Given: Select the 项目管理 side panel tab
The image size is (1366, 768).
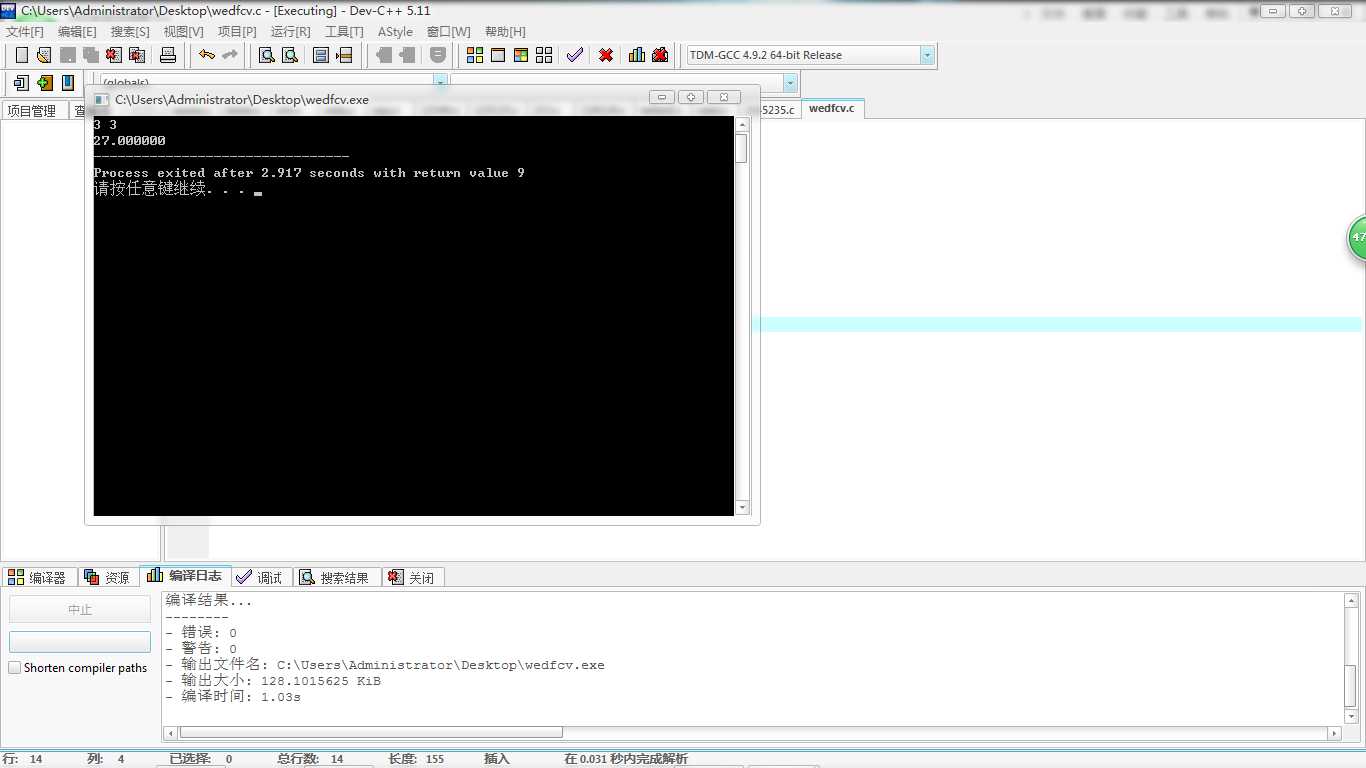Looking at the screenshot, I should click(32, 111).
